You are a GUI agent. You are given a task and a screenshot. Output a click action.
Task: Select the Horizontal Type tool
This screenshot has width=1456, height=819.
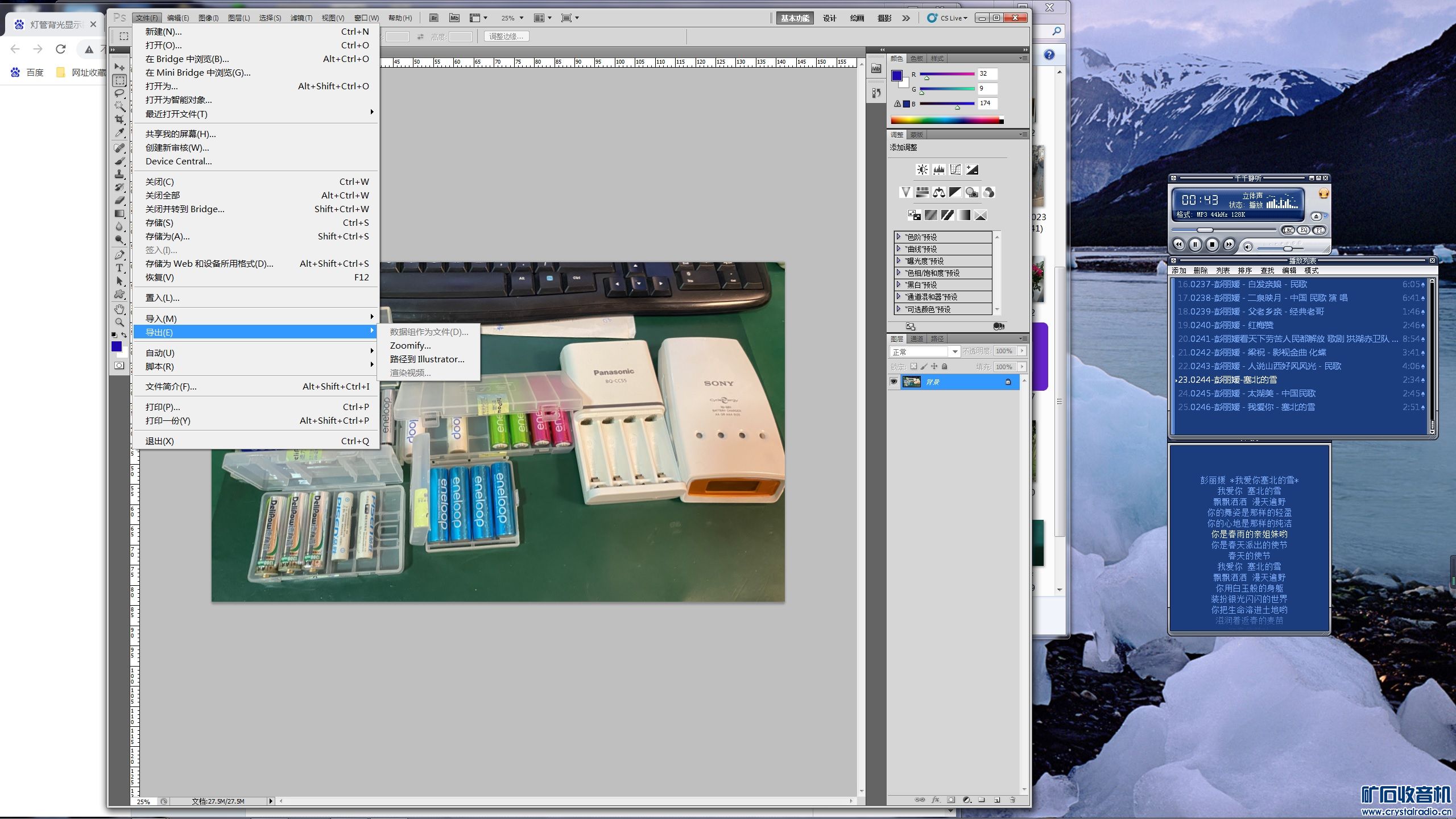119,268
